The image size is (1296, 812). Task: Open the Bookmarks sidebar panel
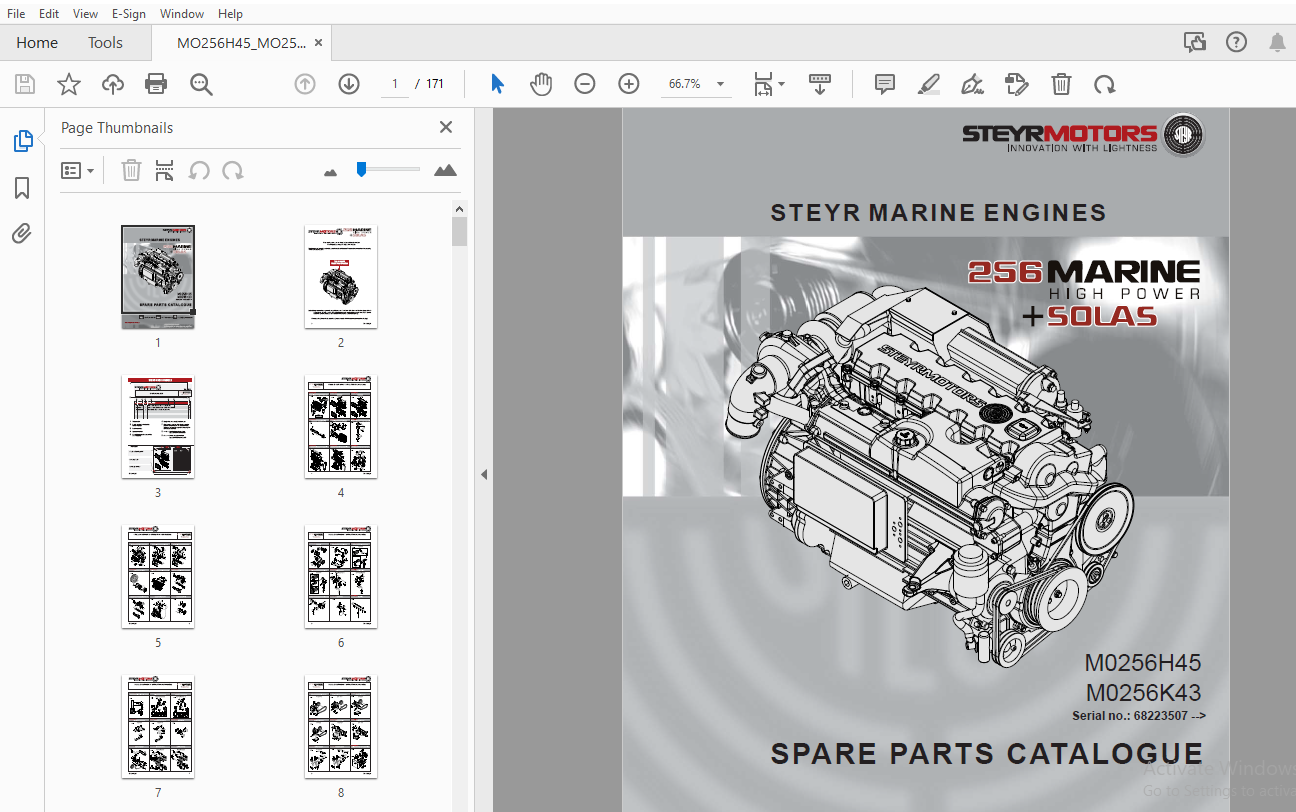click(x=22, y=188)
